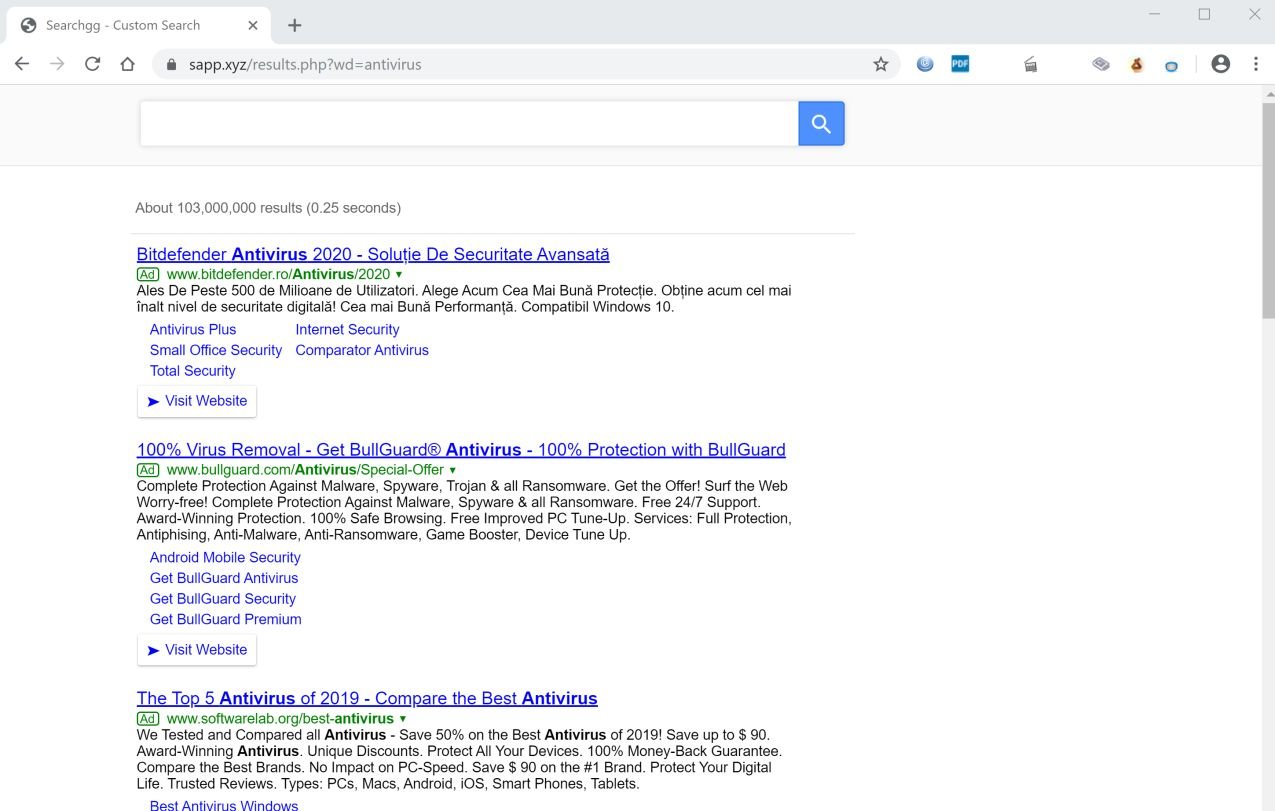1275x811 pixels.
Task: Reload the current page
Action: tap(92, 64)
